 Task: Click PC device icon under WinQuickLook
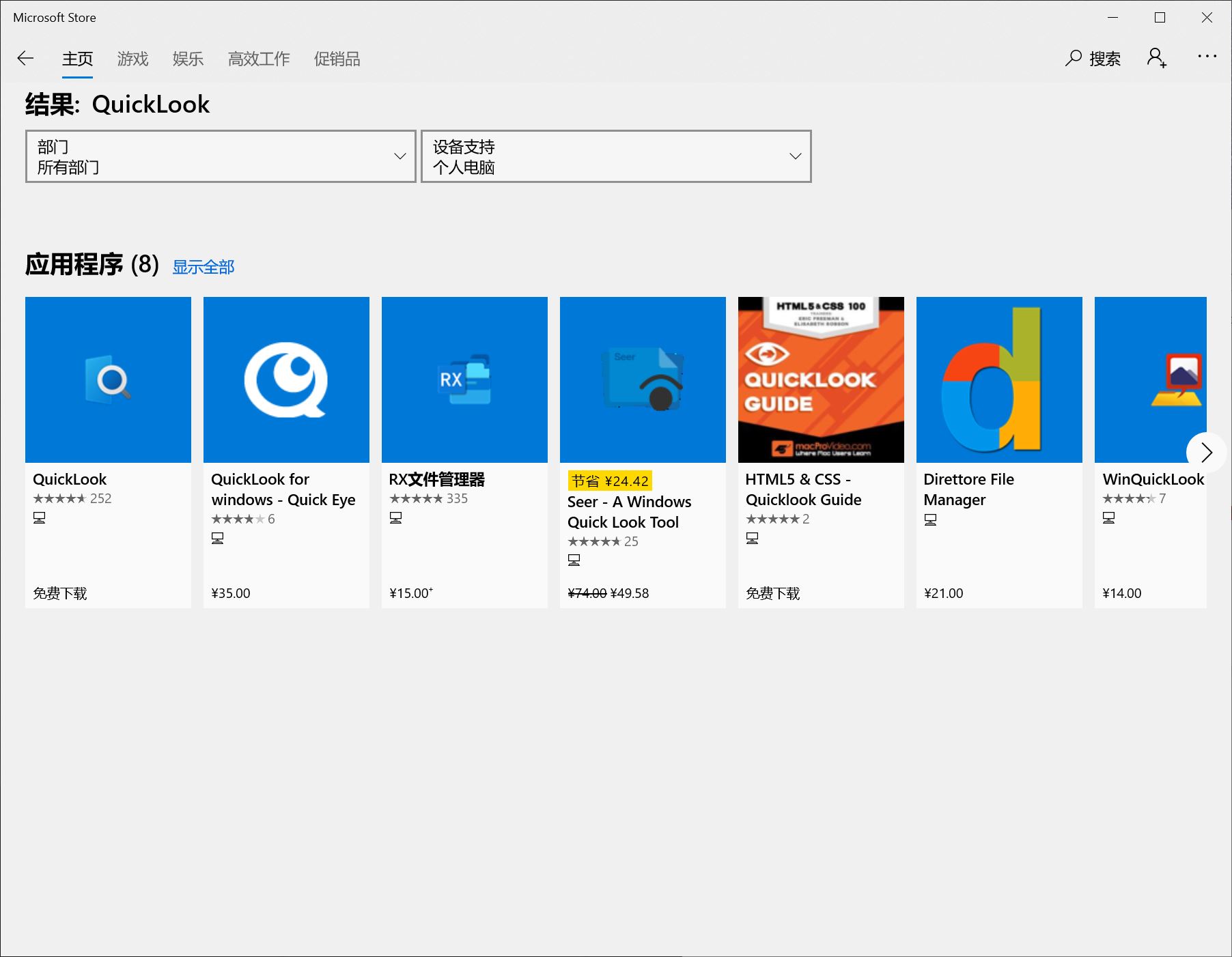click(x=1109, y=518)
